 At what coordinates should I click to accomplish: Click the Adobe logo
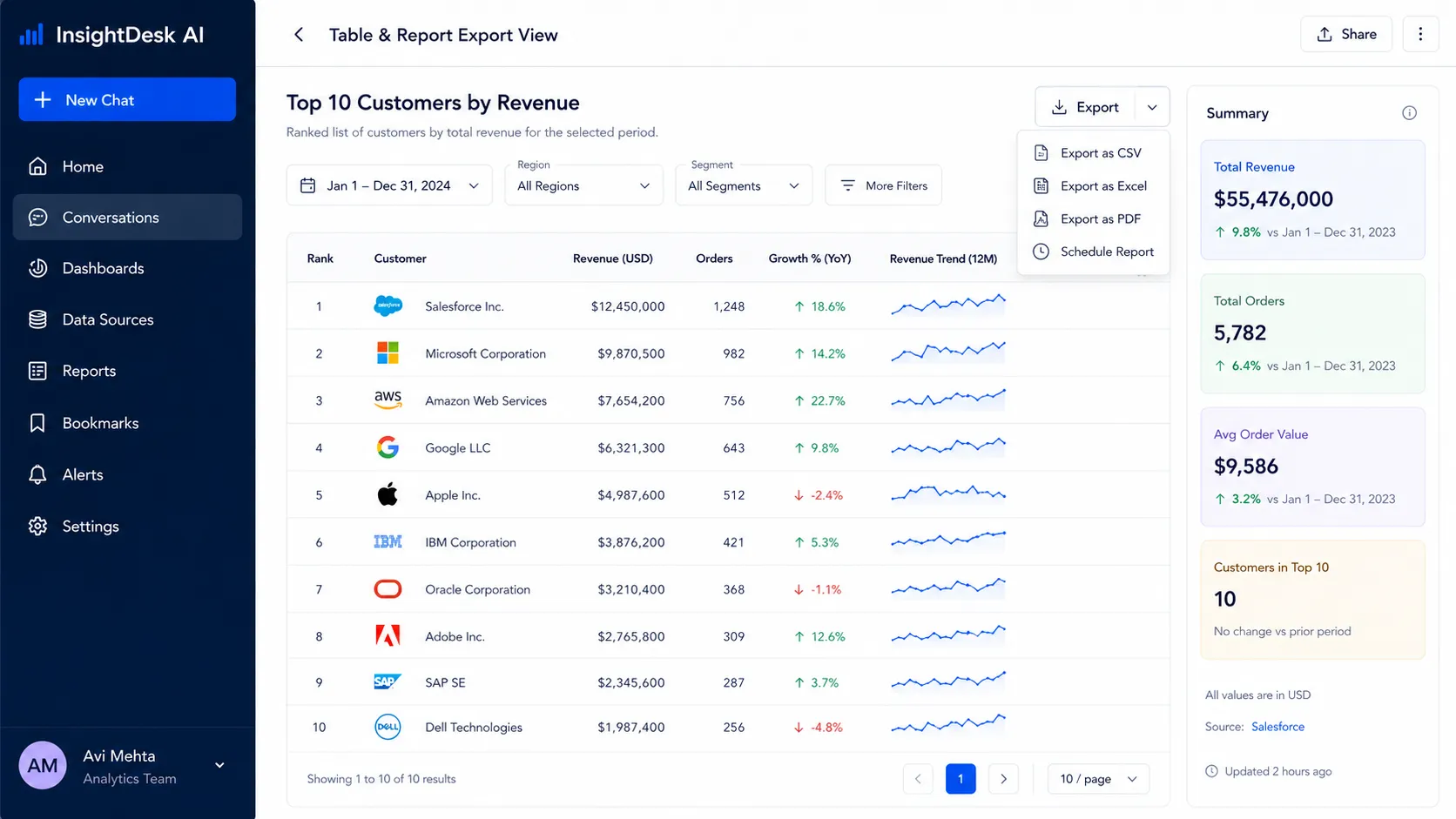click(388, 636)
